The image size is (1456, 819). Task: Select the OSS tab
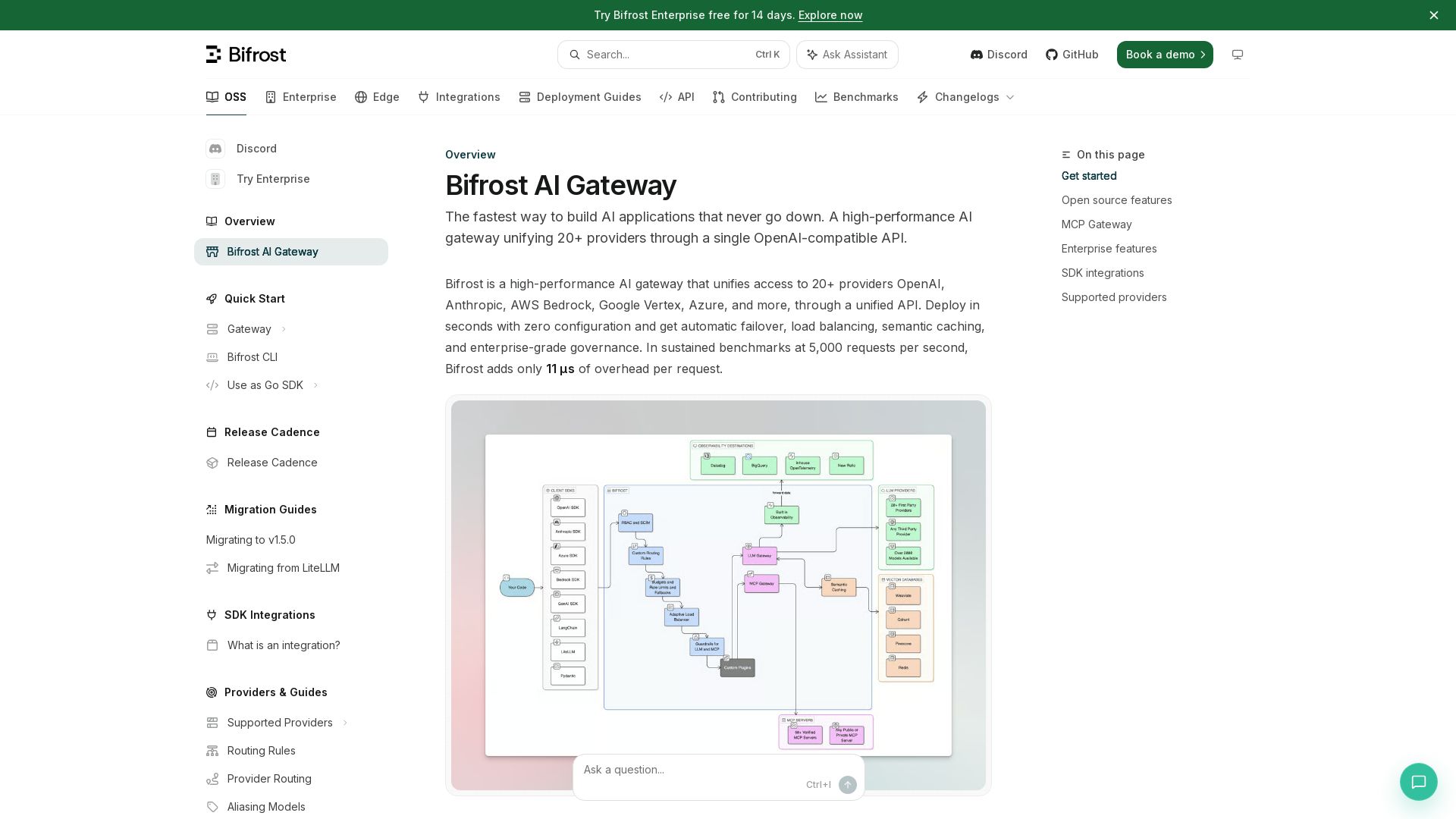pyautogui.click(x=226, y=97)
